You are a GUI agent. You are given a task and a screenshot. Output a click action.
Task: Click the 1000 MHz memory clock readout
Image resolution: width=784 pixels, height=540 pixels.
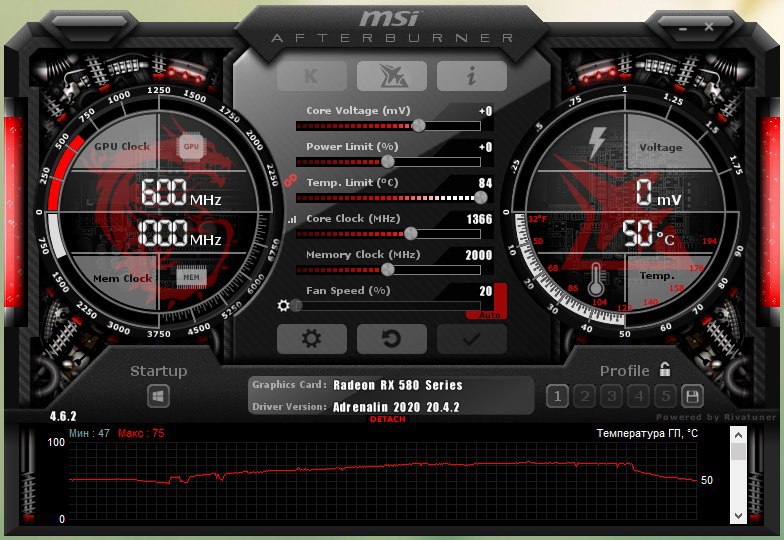[x=180, y=234]
